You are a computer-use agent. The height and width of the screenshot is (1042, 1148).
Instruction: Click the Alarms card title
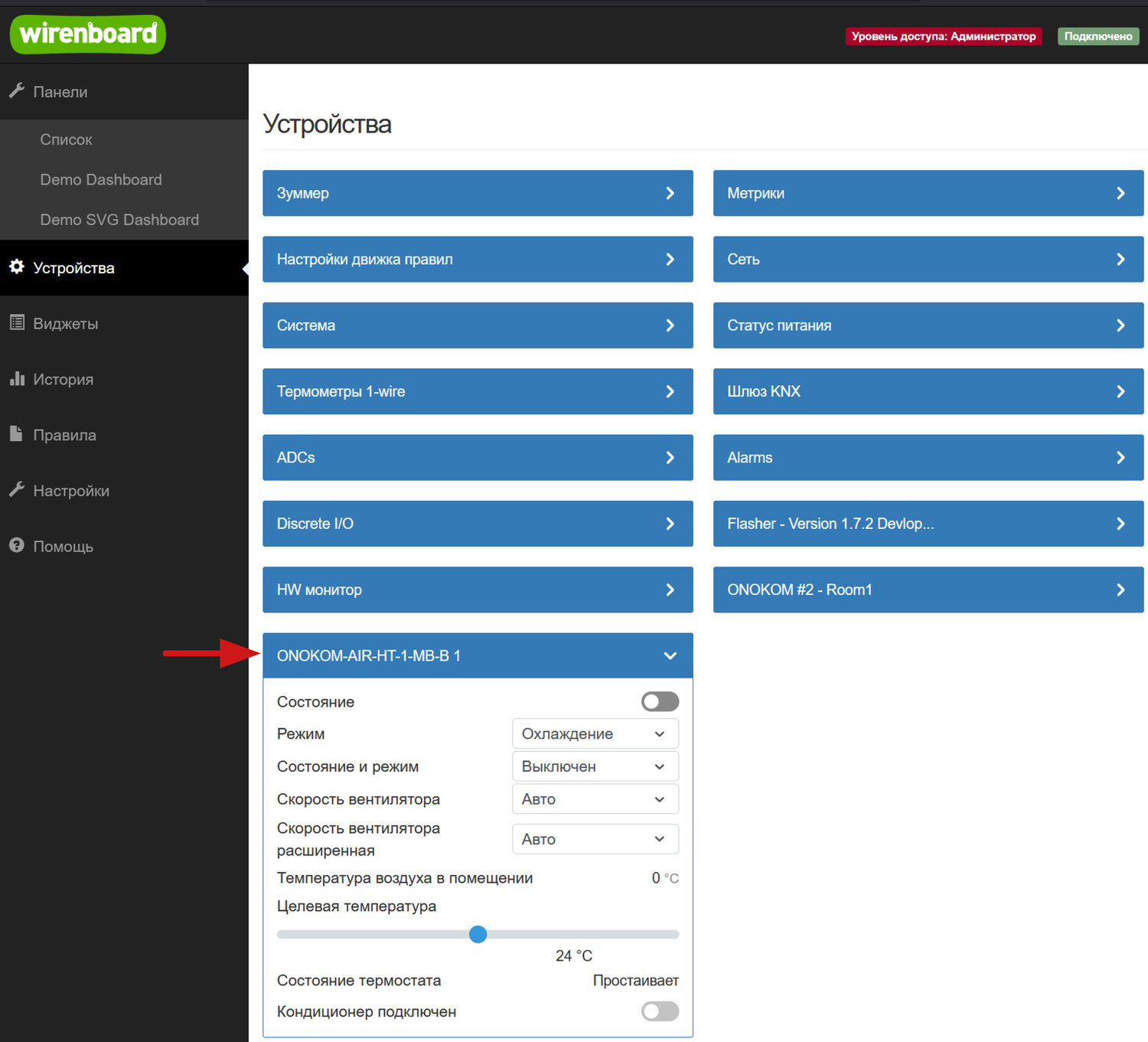click(750, 458)
